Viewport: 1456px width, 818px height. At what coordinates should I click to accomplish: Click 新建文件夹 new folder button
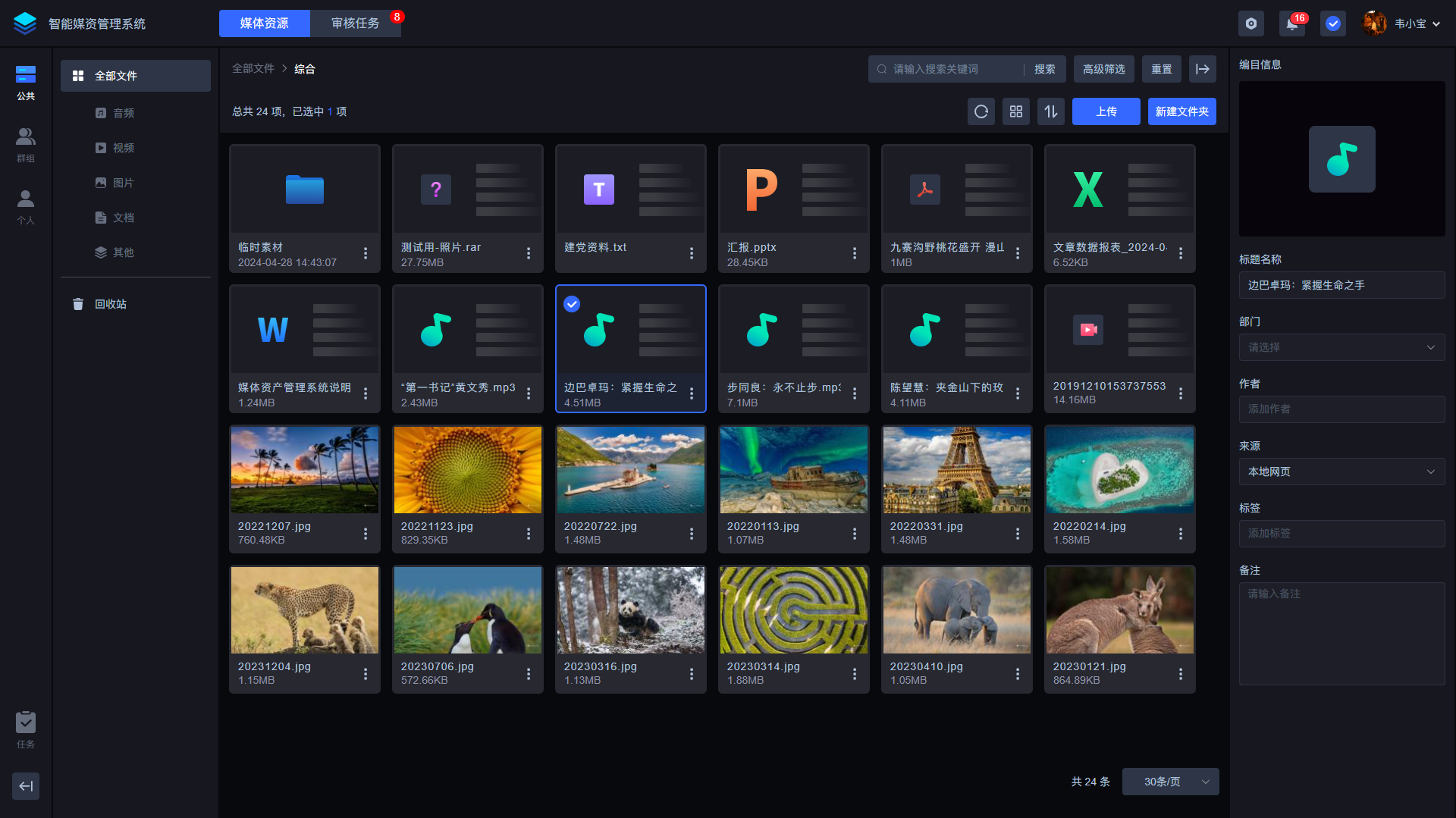[x=1181, y=111]
